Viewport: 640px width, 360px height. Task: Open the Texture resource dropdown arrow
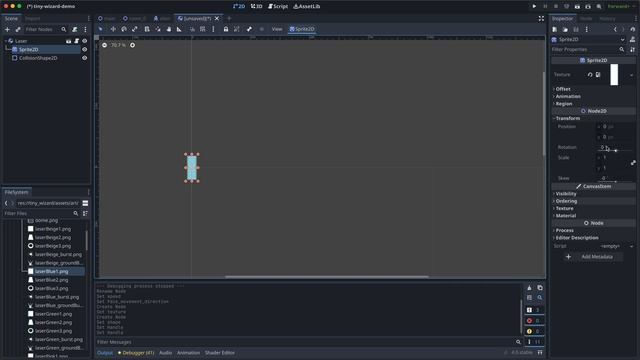[631, 75]
